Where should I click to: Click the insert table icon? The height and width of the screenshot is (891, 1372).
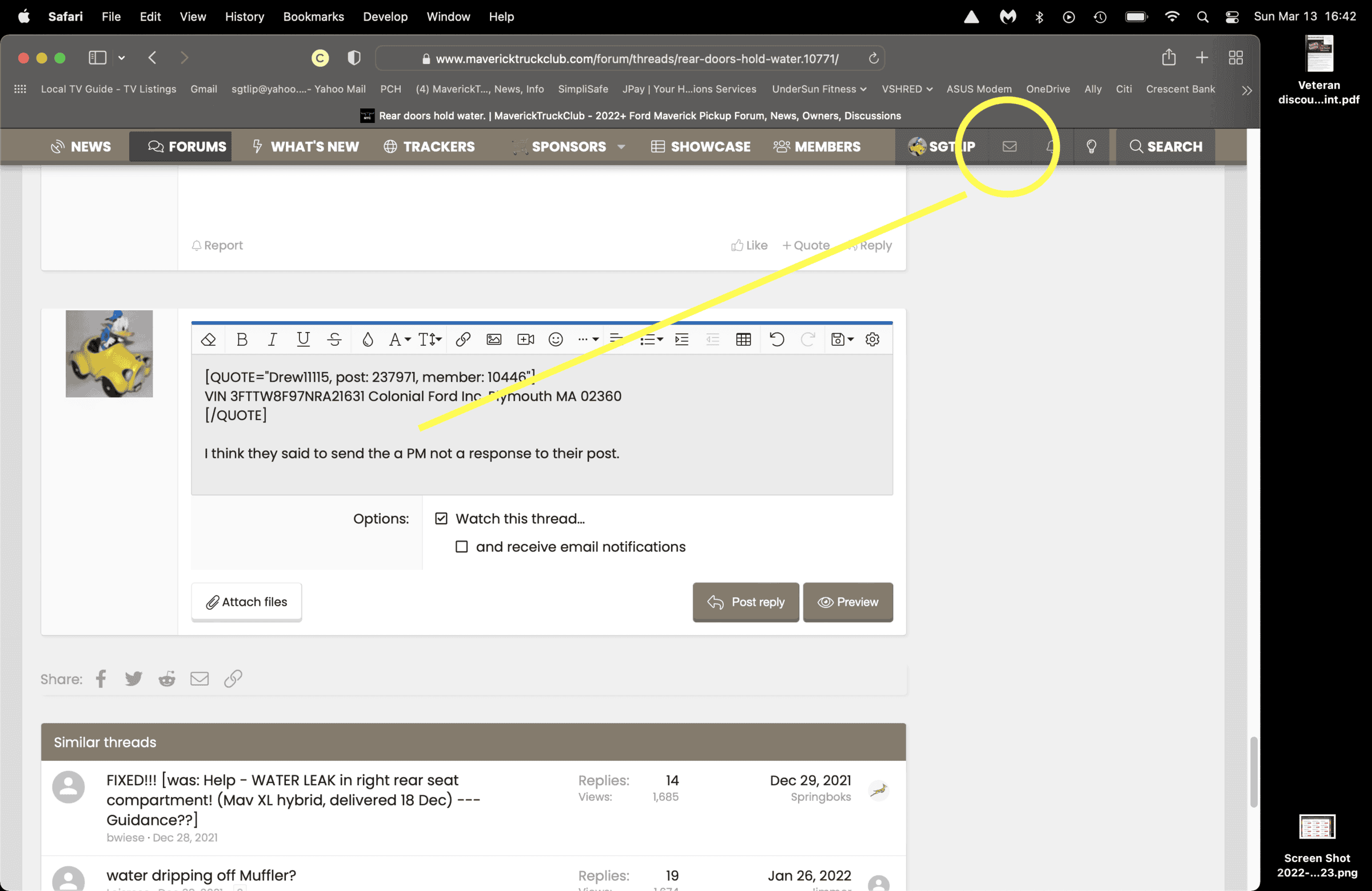(x=744, y=339)
